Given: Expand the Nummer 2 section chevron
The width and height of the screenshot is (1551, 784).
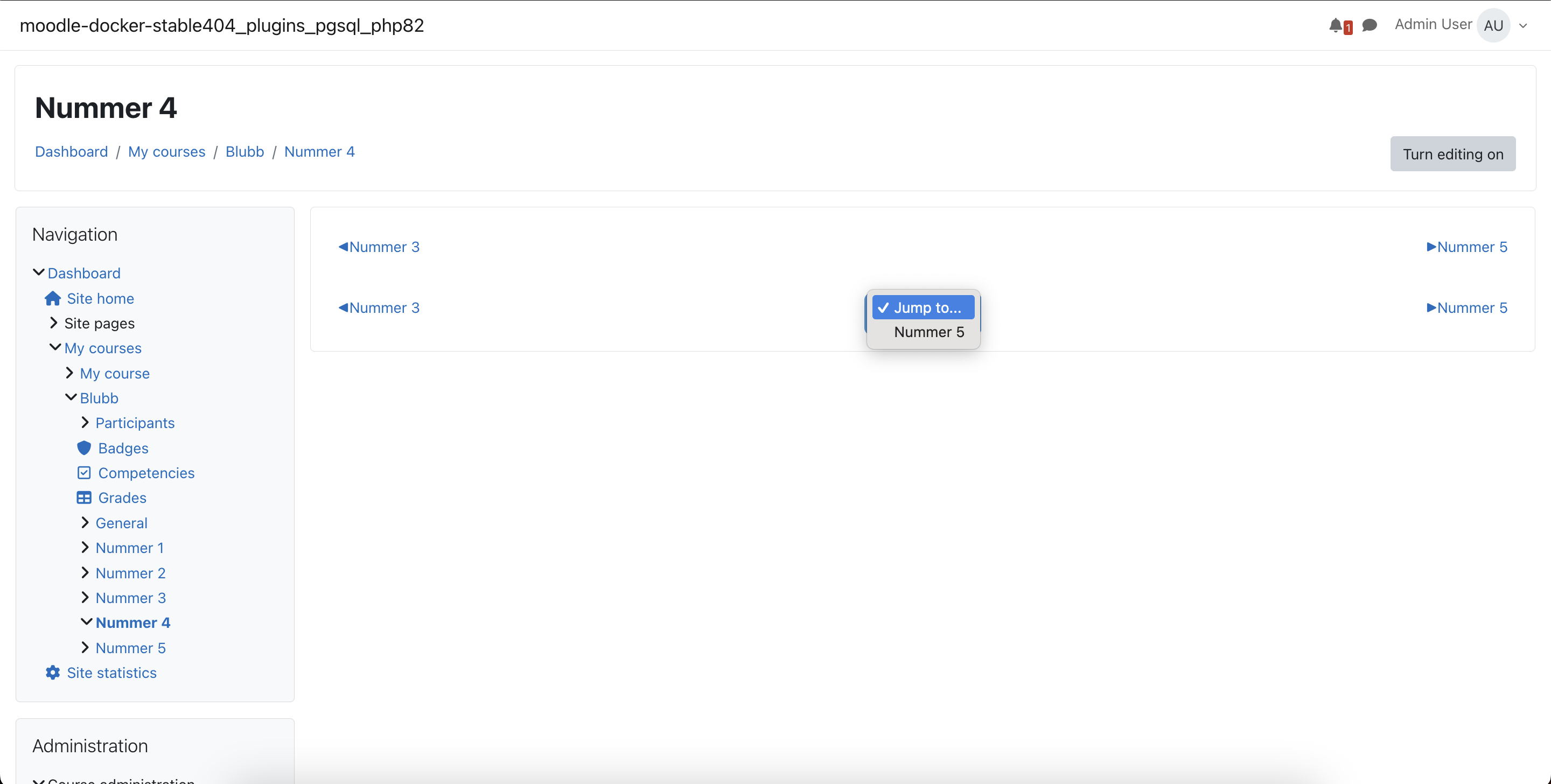Looking at the screenshot, I should [85, 572].
